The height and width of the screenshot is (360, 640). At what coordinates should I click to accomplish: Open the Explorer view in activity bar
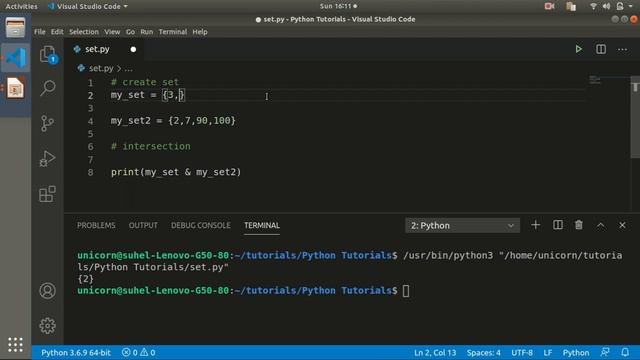click(x=48, y=54)
